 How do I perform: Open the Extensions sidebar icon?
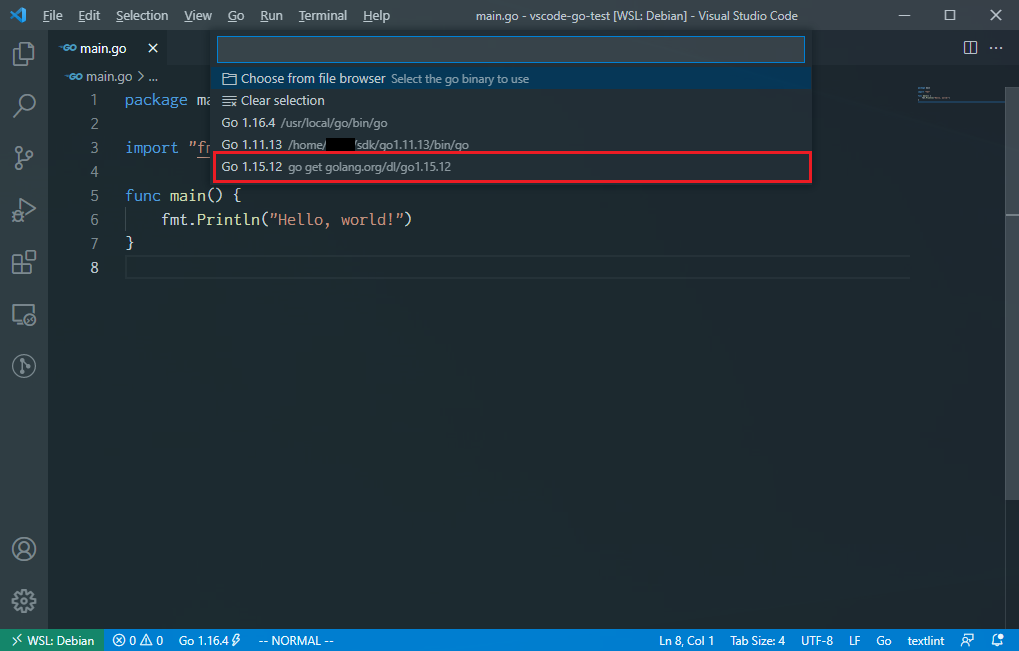(x=23, y=262)
